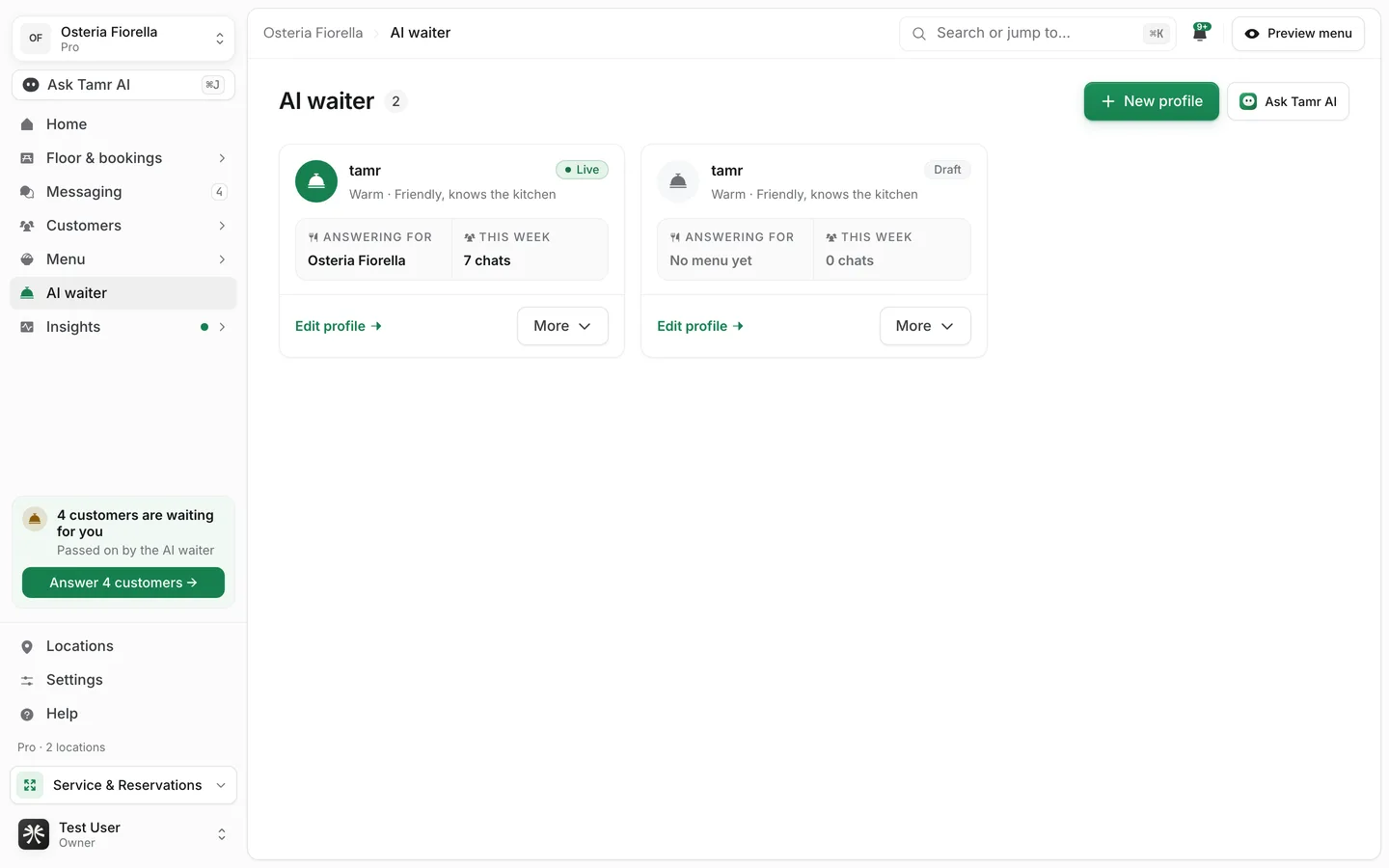
Task: Click the search magnifier icon
Action: (x=919, y=34)
